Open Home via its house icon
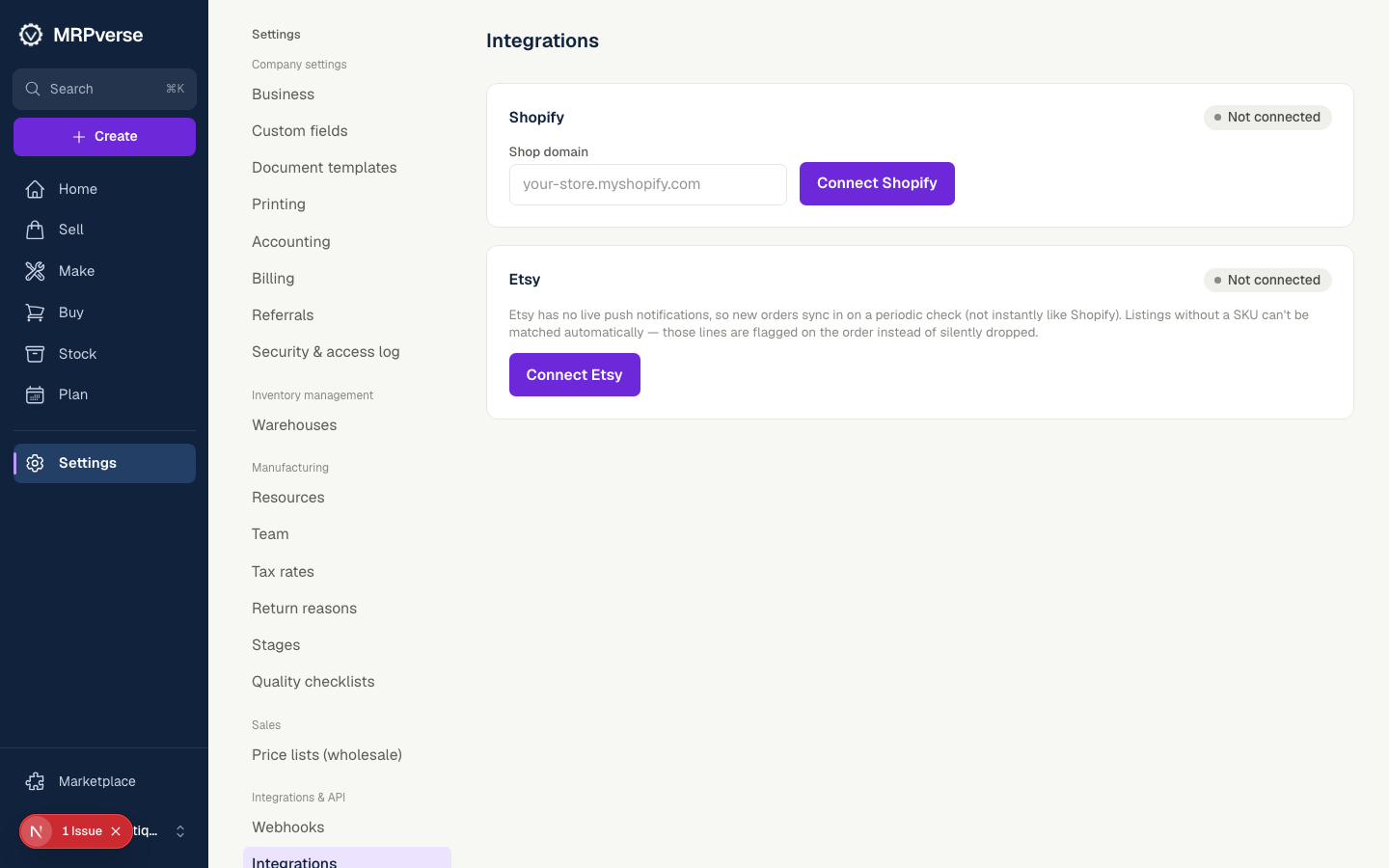 point(35,189)
